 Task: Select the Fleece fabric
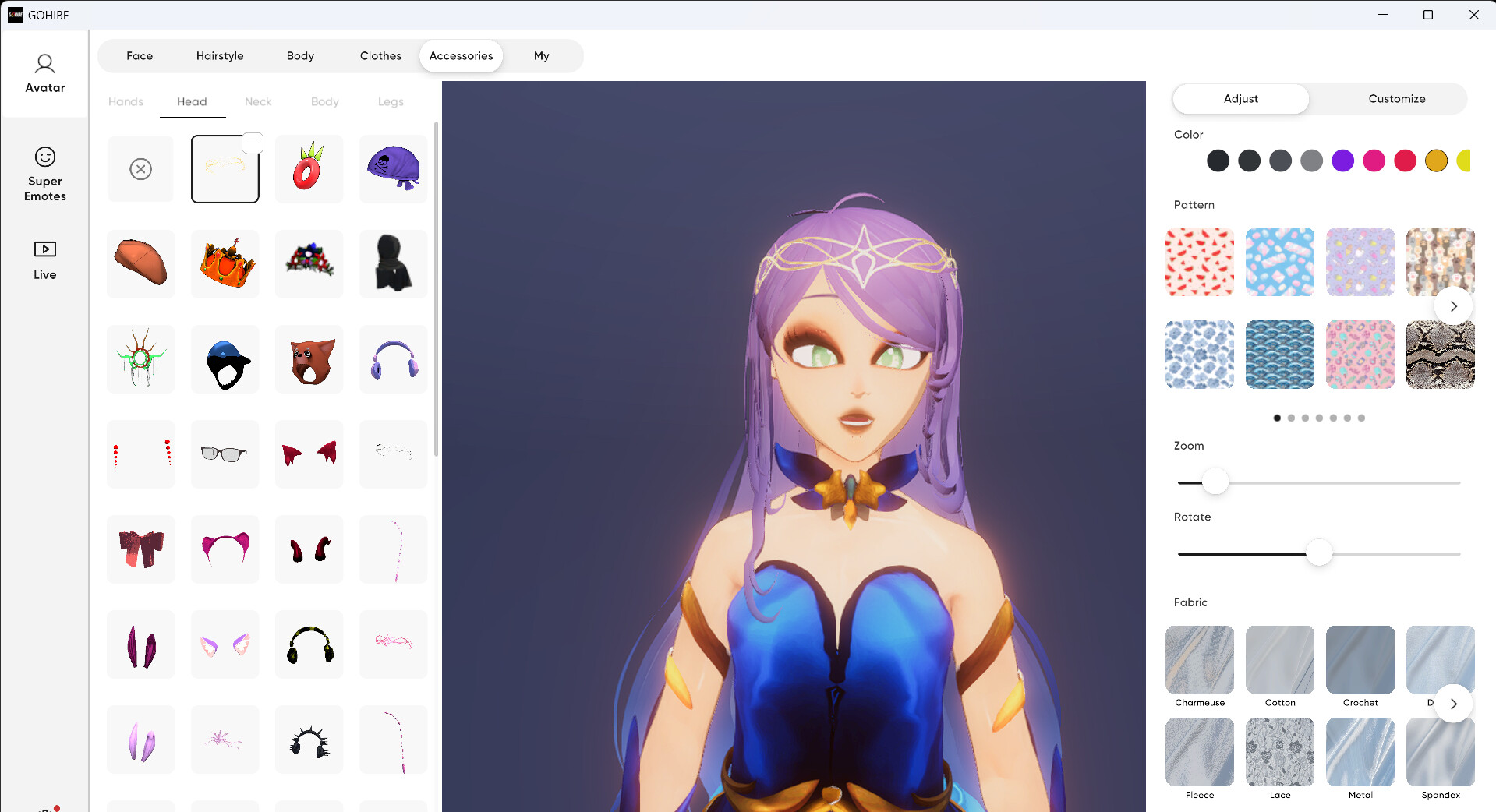pyautogui.click(x=1200, y=752)
